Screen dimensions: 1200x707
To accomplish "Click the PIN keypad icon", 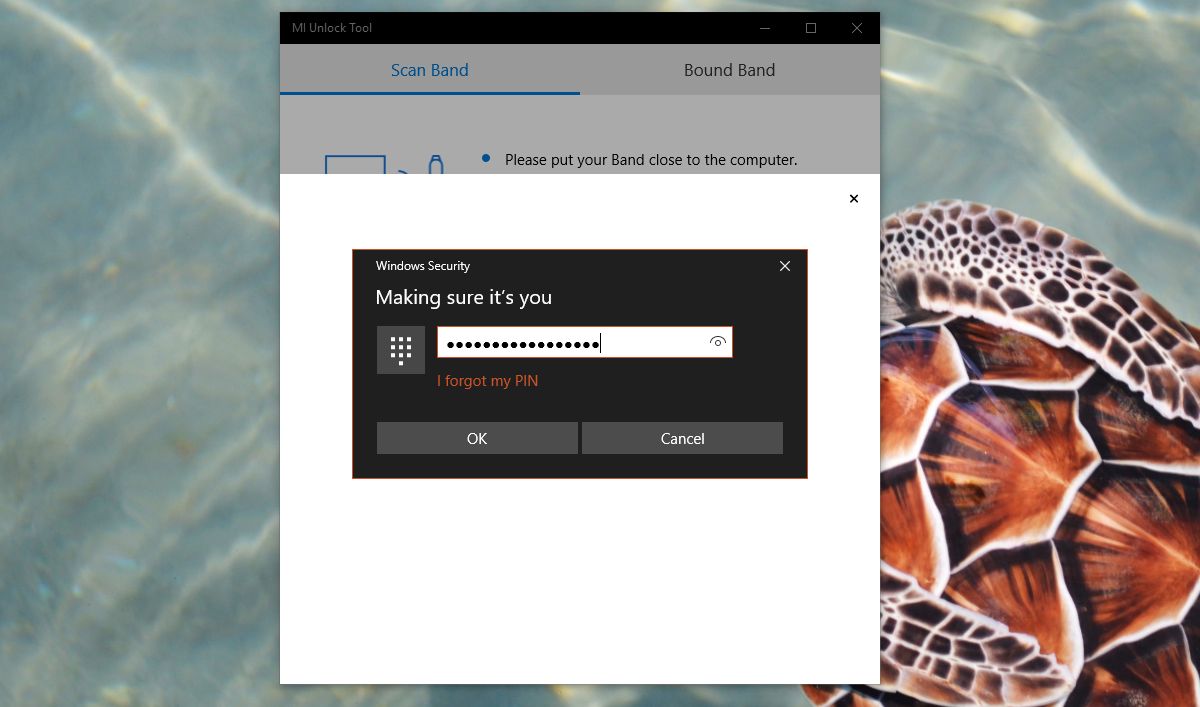I will 401,350.
